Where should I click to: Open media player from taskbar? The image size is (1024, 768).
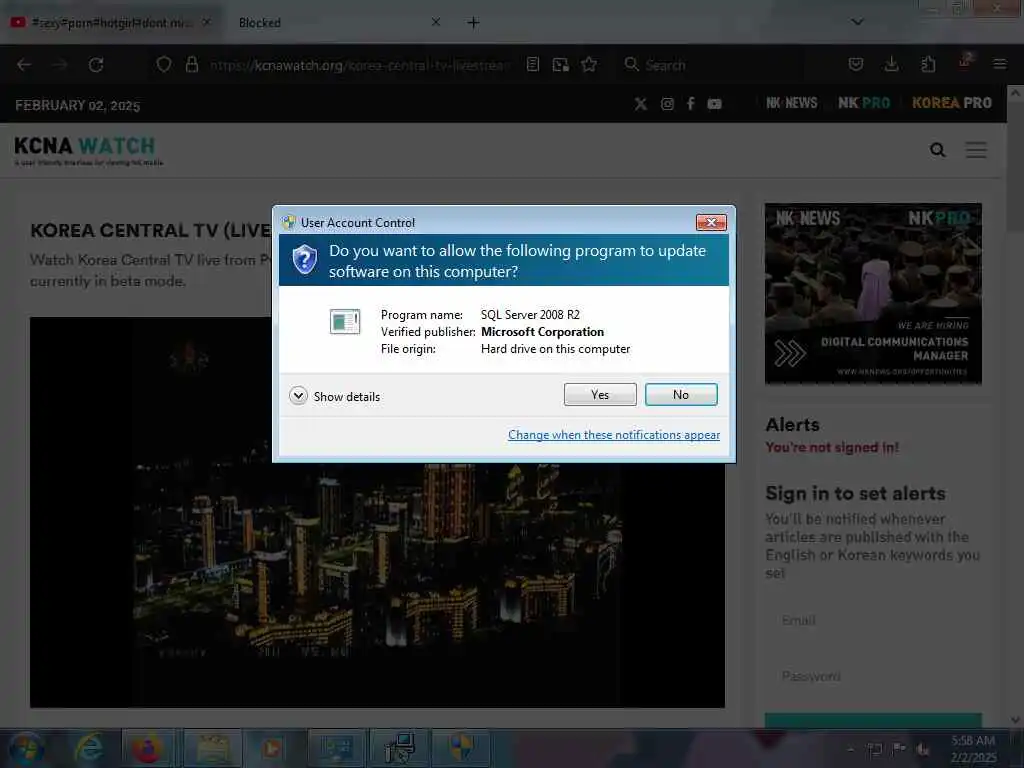[x=272, y=748]
